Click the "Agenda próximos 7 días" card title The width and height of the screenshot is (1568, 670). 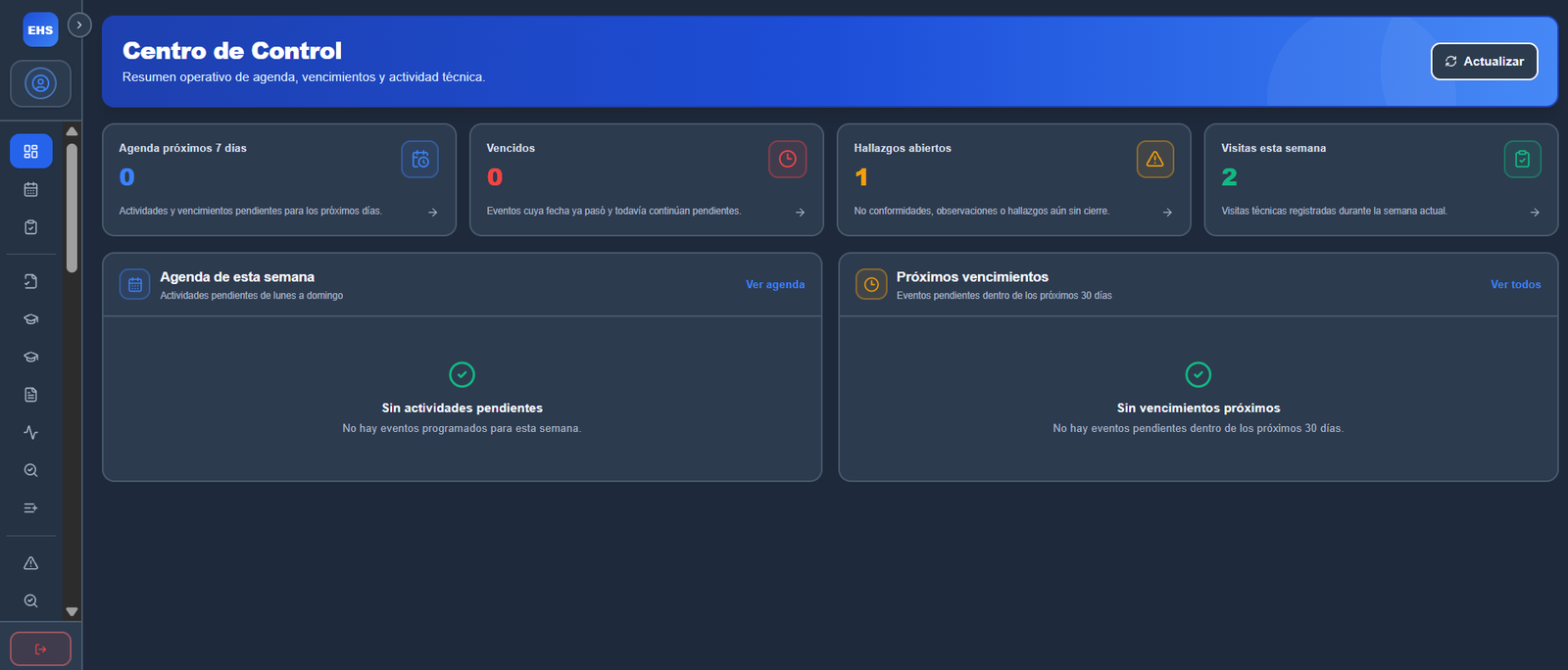pyautogui.click(x=183, y=148)
